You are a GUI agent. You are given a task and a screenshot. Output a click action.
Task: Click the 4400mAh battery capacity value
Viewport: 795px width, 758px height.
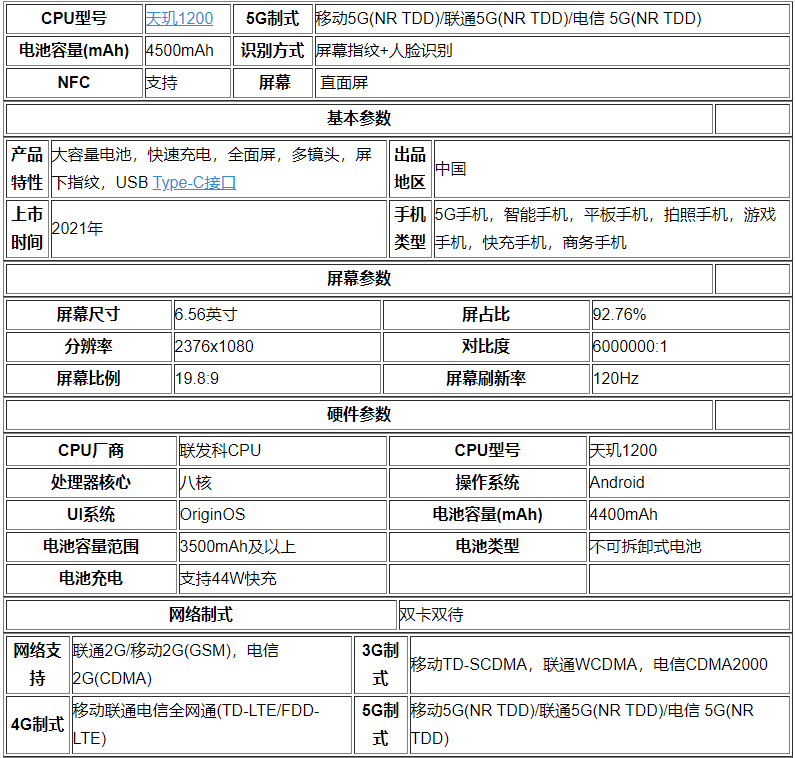pyautogui.click(x=623, y=515)
